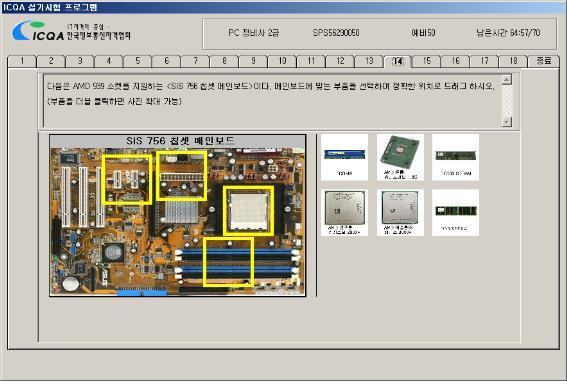Pick the green-substrate AMD CPU part thumbnail
Image resolution: width=567 pixels, height=385 pixels.
[400, 157]
